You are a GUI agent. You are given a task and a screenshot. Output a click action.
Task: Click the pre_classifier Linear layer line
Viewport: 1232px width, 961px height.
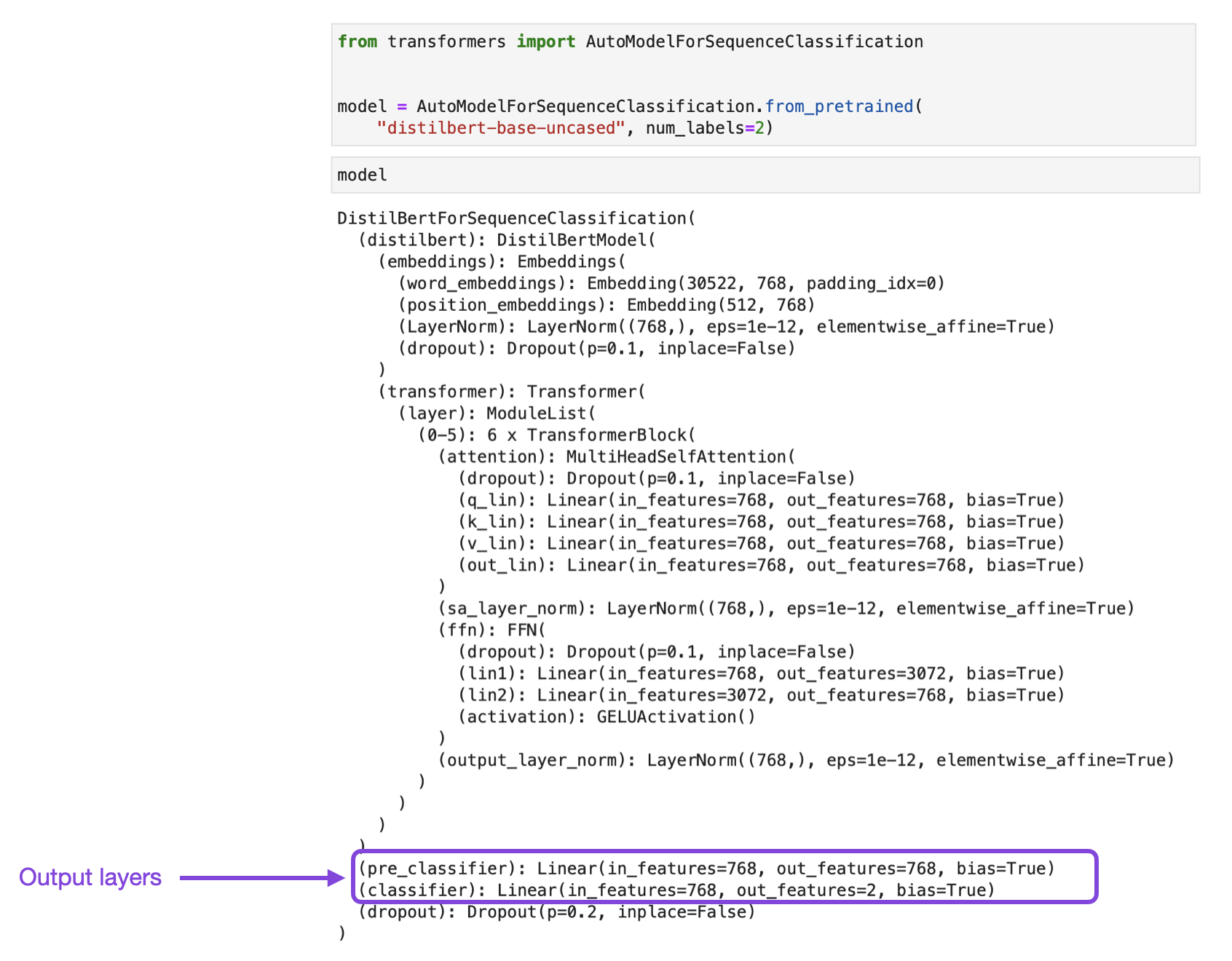(x=706, y=869)
